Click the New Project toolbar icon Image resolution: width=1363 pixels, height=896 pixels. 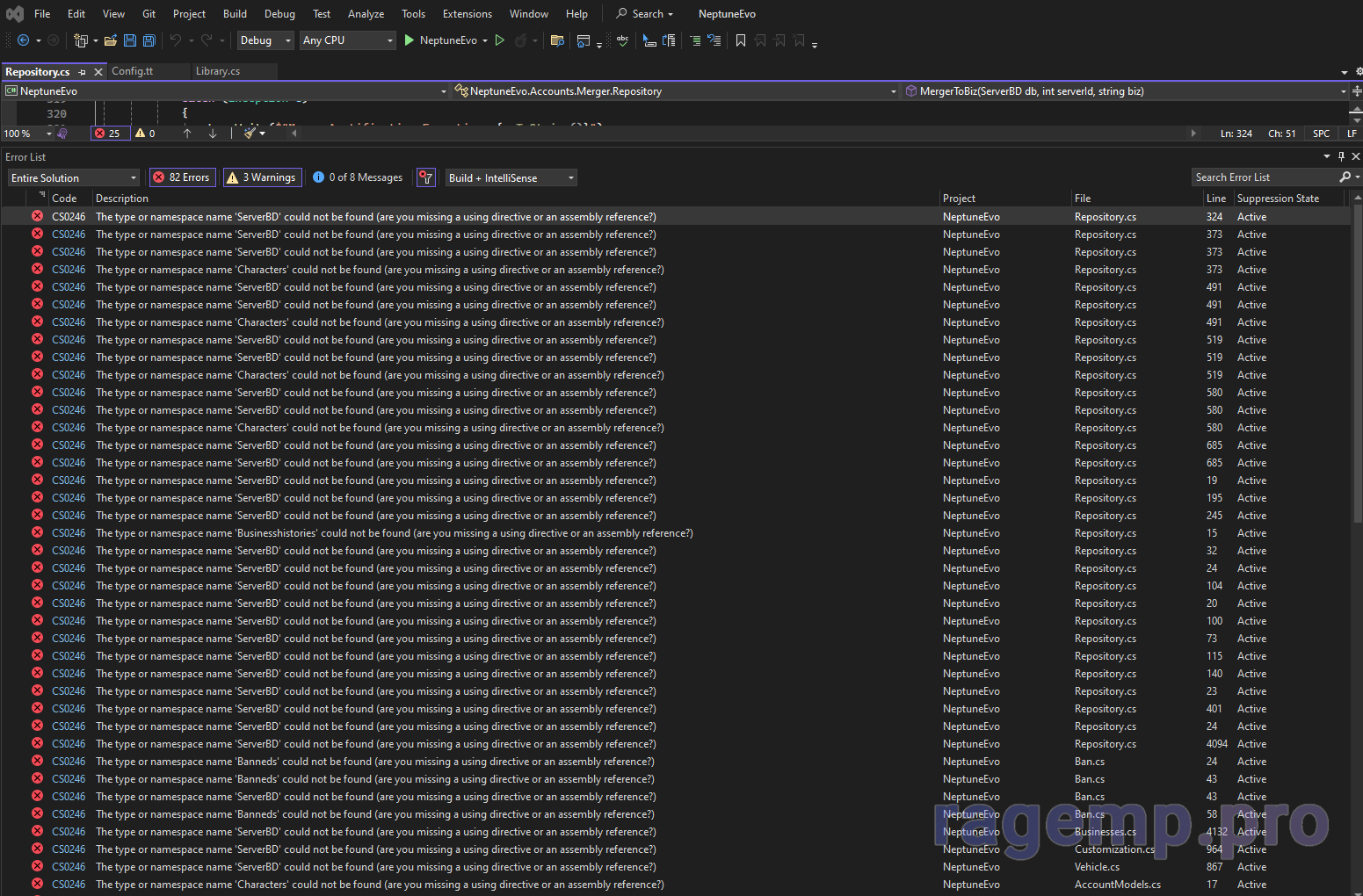81,40
